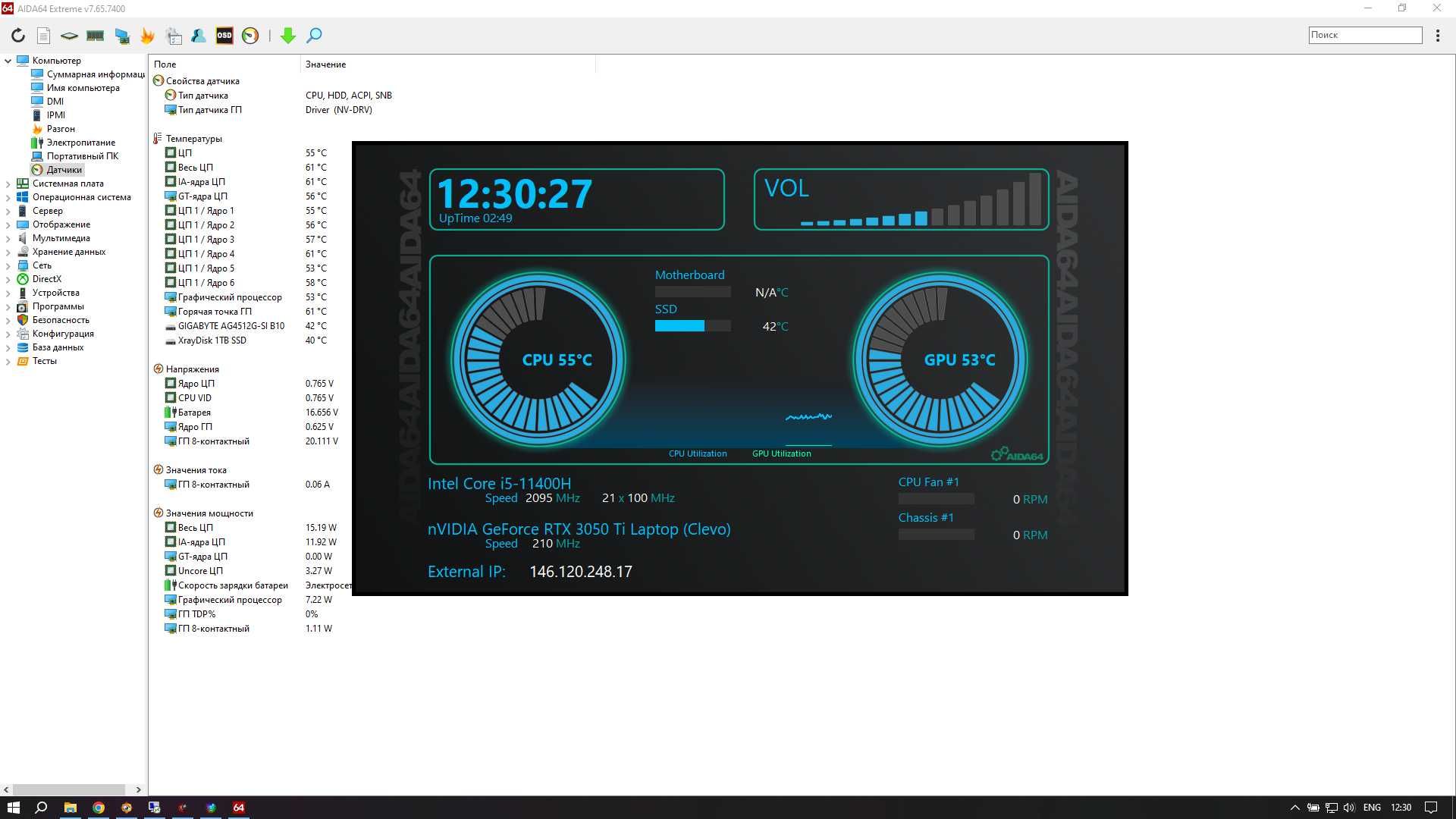This screenshot has height=819, width=1456.
Task: Show hidden tray icons arrow
Action: point(1295,808)
